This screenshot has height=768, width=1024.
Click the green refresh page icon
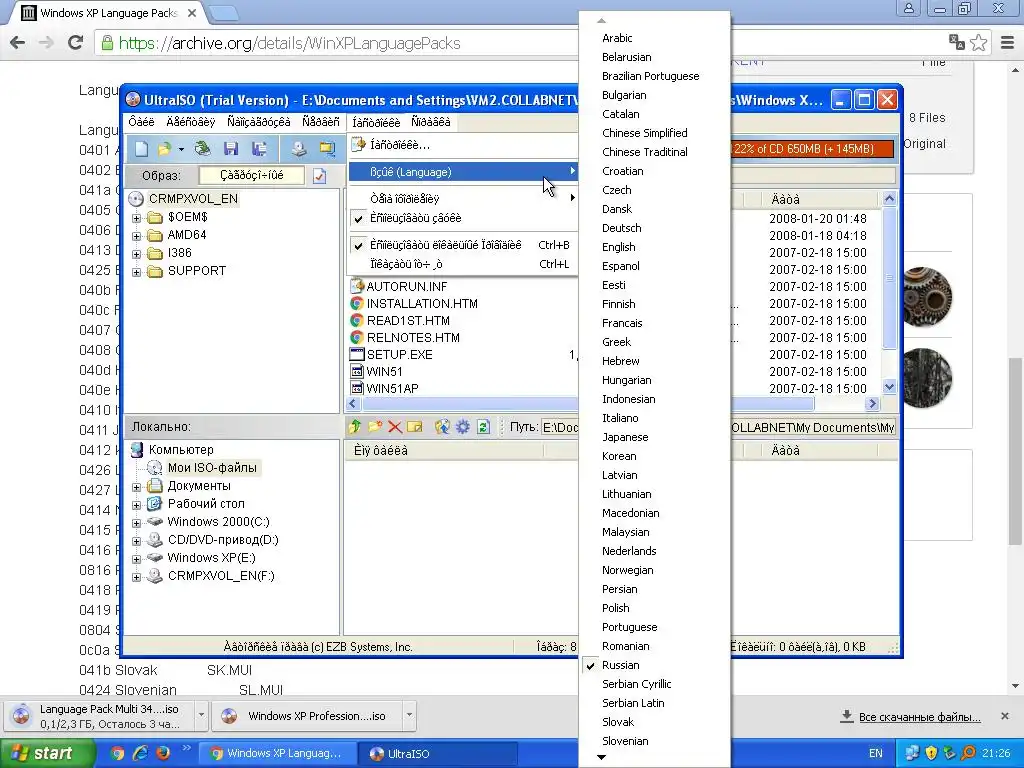pos(483,427)
